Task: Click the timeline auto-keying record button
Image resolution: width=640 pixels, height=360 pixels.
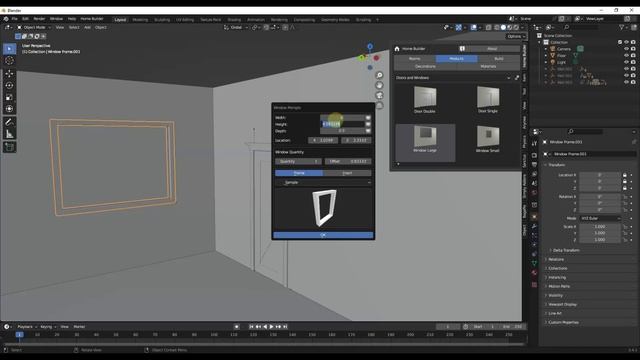Action: click(x=237, y=327)
